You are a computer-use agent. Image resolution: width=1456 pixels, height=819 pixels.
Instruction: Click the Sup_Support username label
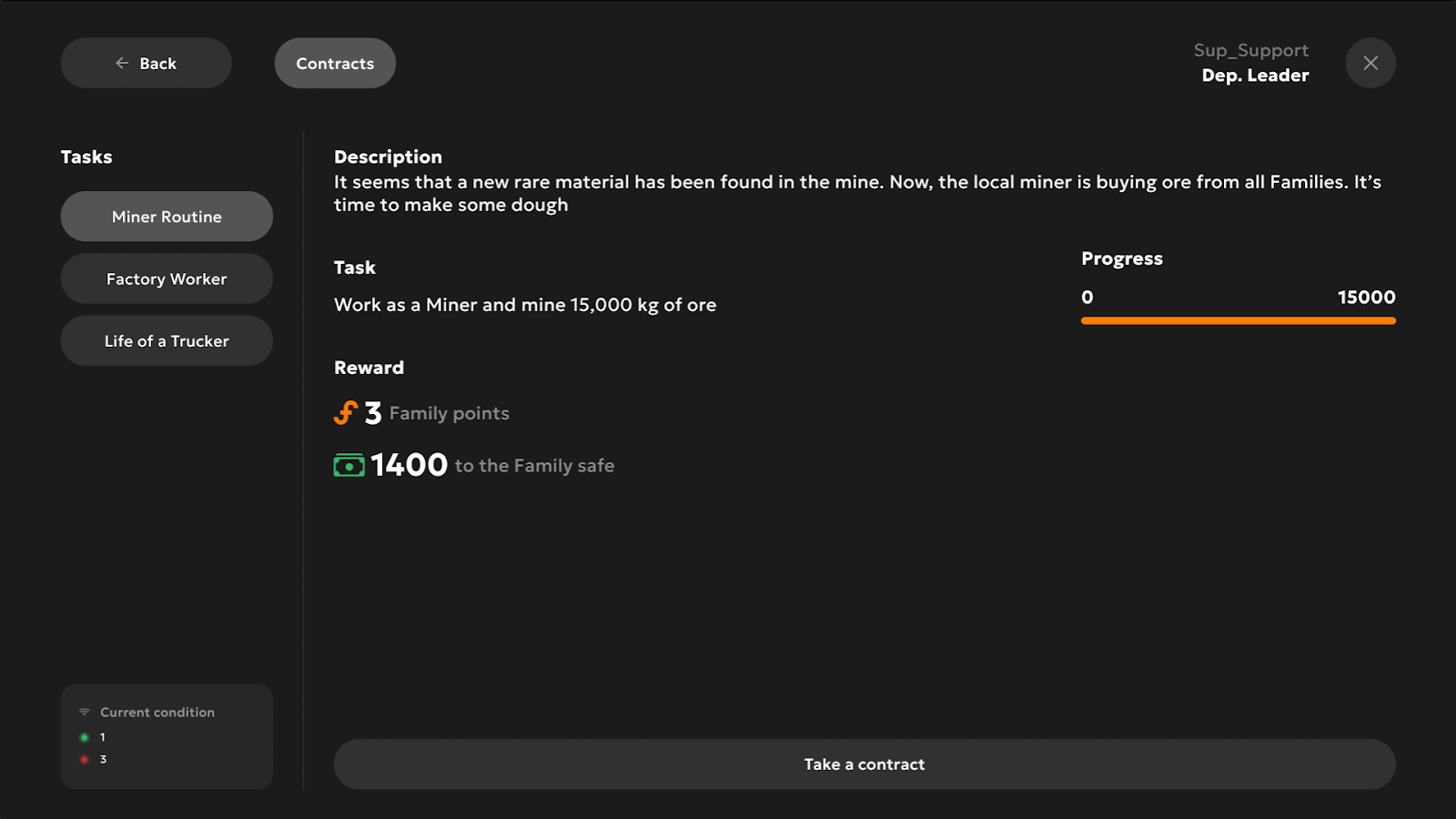pyautogui.click(x=1251, y=50)
